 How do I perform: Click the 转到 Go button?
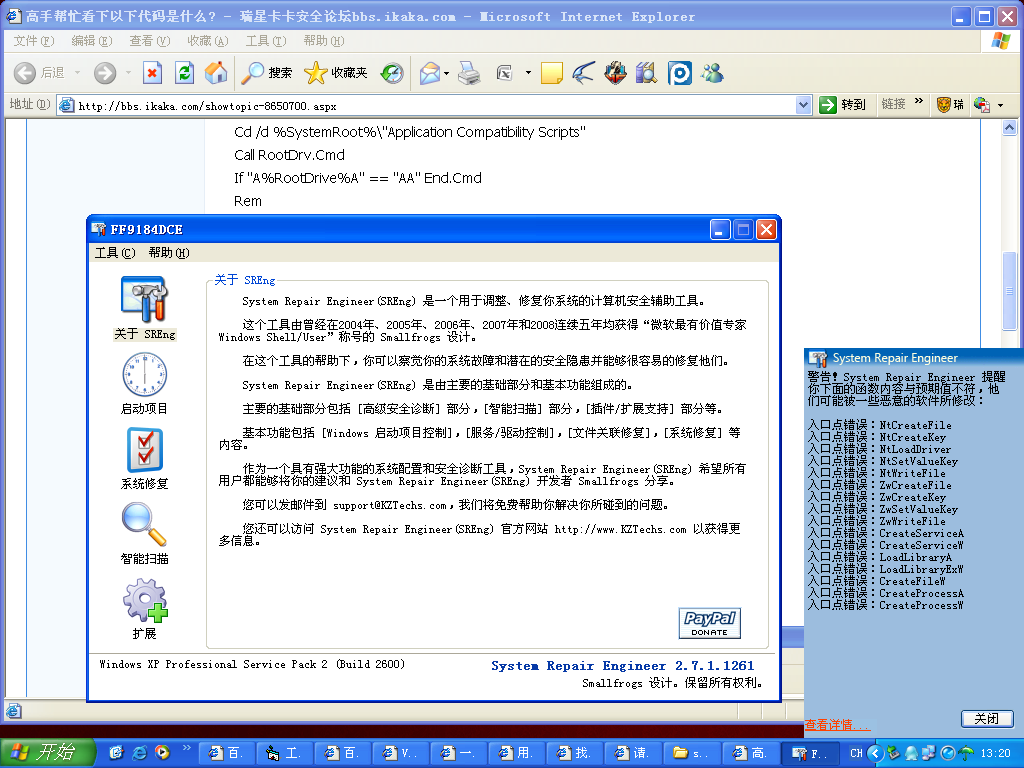tap(843, 104)
